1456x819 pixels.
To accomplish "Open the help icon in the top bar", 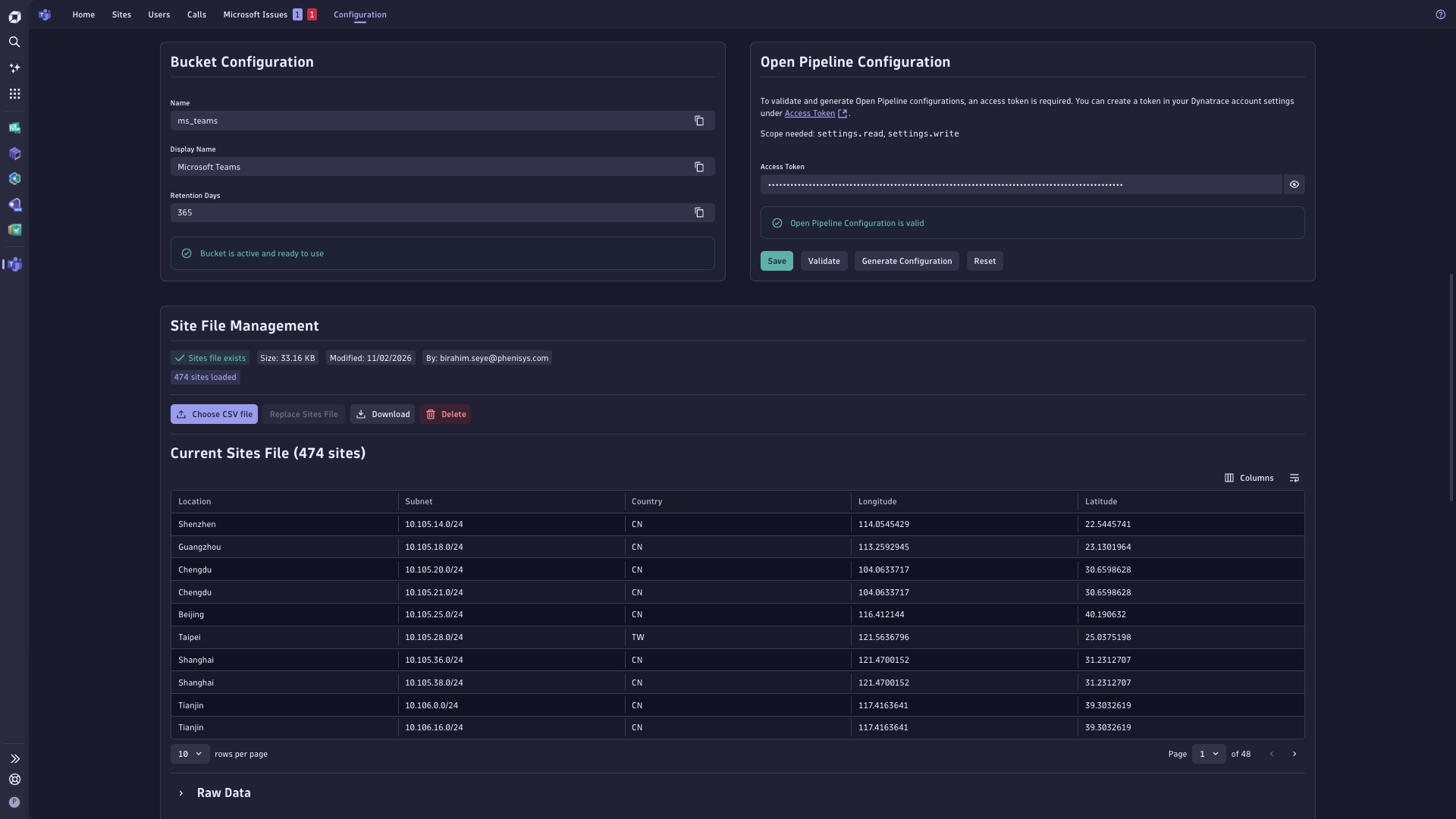I will [1442, 14].
